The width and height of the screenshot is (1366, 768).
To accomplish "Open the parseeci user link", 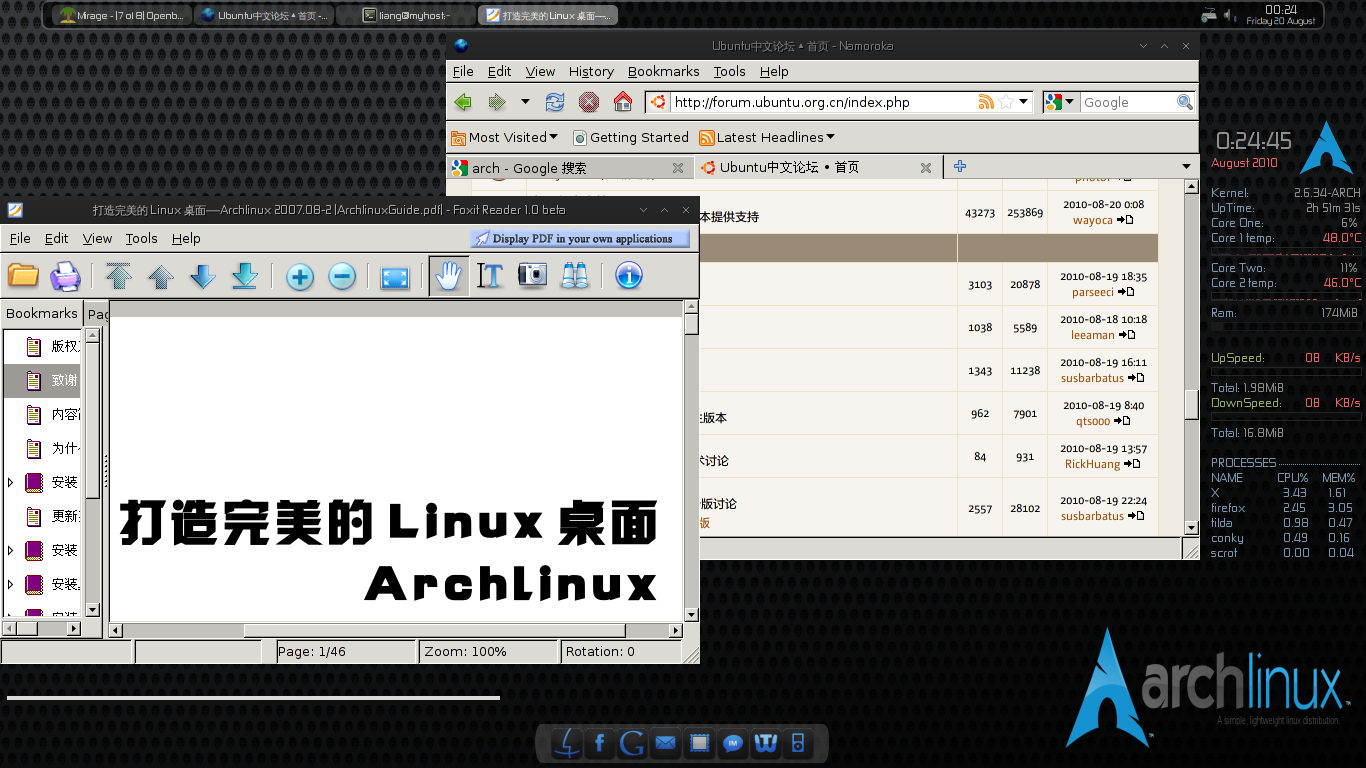I will coord(1092,292).
